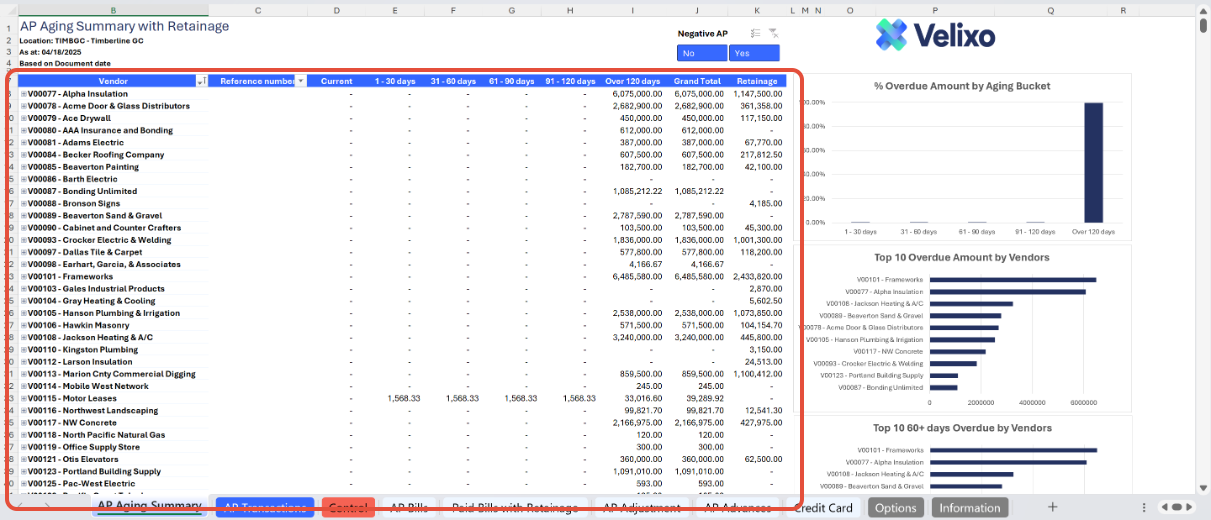Click the '% Overdue Amount by Aging Bucket' chart title
This screenshot has height=520, width=1211.
pyautogui.click(x=962, y=86)
